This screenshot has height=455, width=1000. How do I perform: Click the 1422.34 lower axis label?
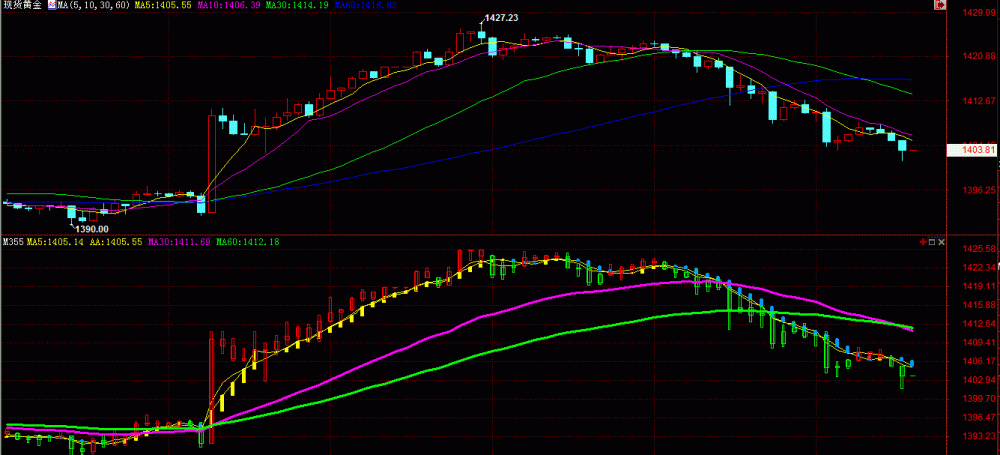pyautogui.click(x=980, y=267)
